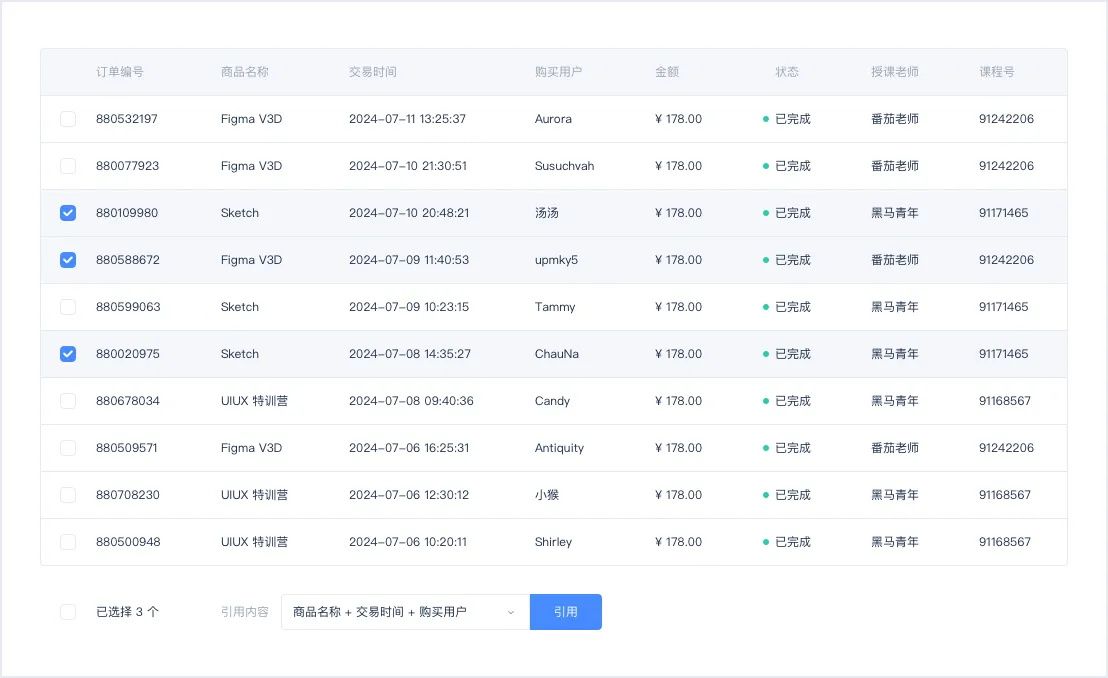
Task: Click buyer name Antiquity
Action: point(560,448)
